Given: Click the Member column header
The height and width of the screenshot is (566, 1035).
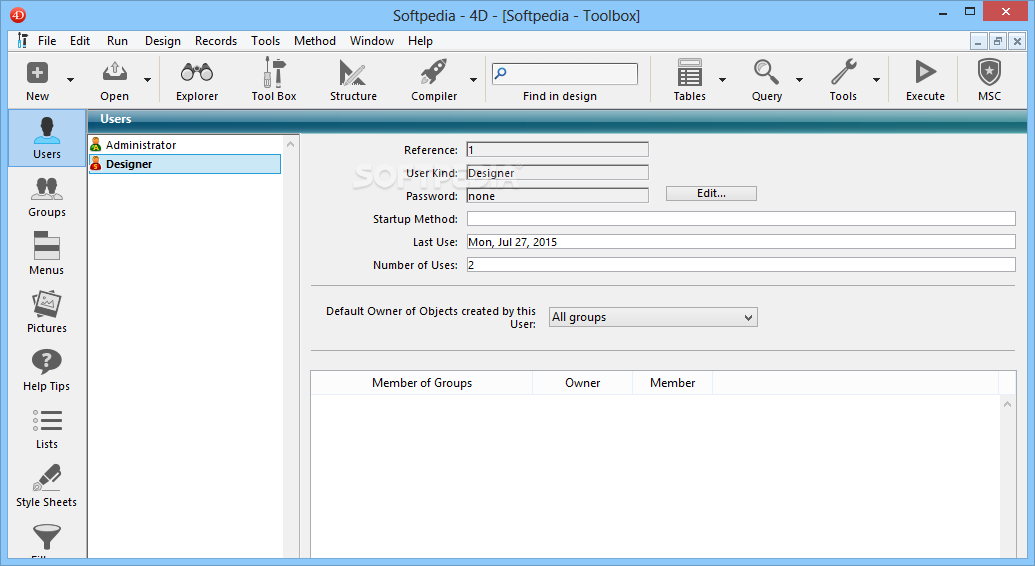Looking at the screenshot, I should 672,383.
